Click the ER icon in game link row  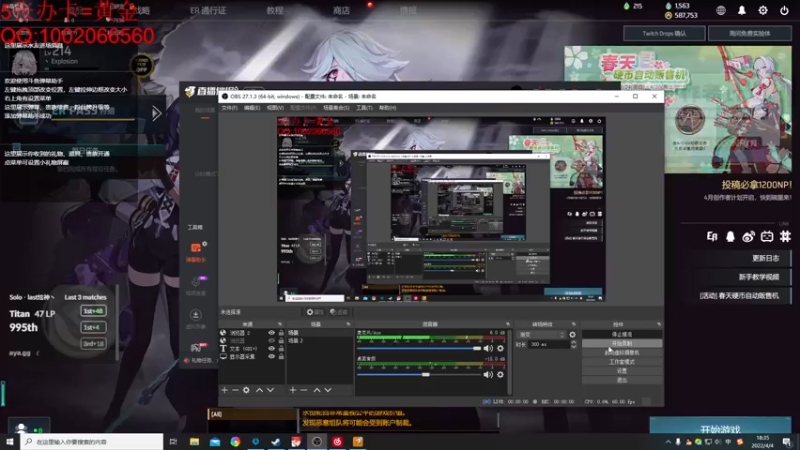[712, 237]
